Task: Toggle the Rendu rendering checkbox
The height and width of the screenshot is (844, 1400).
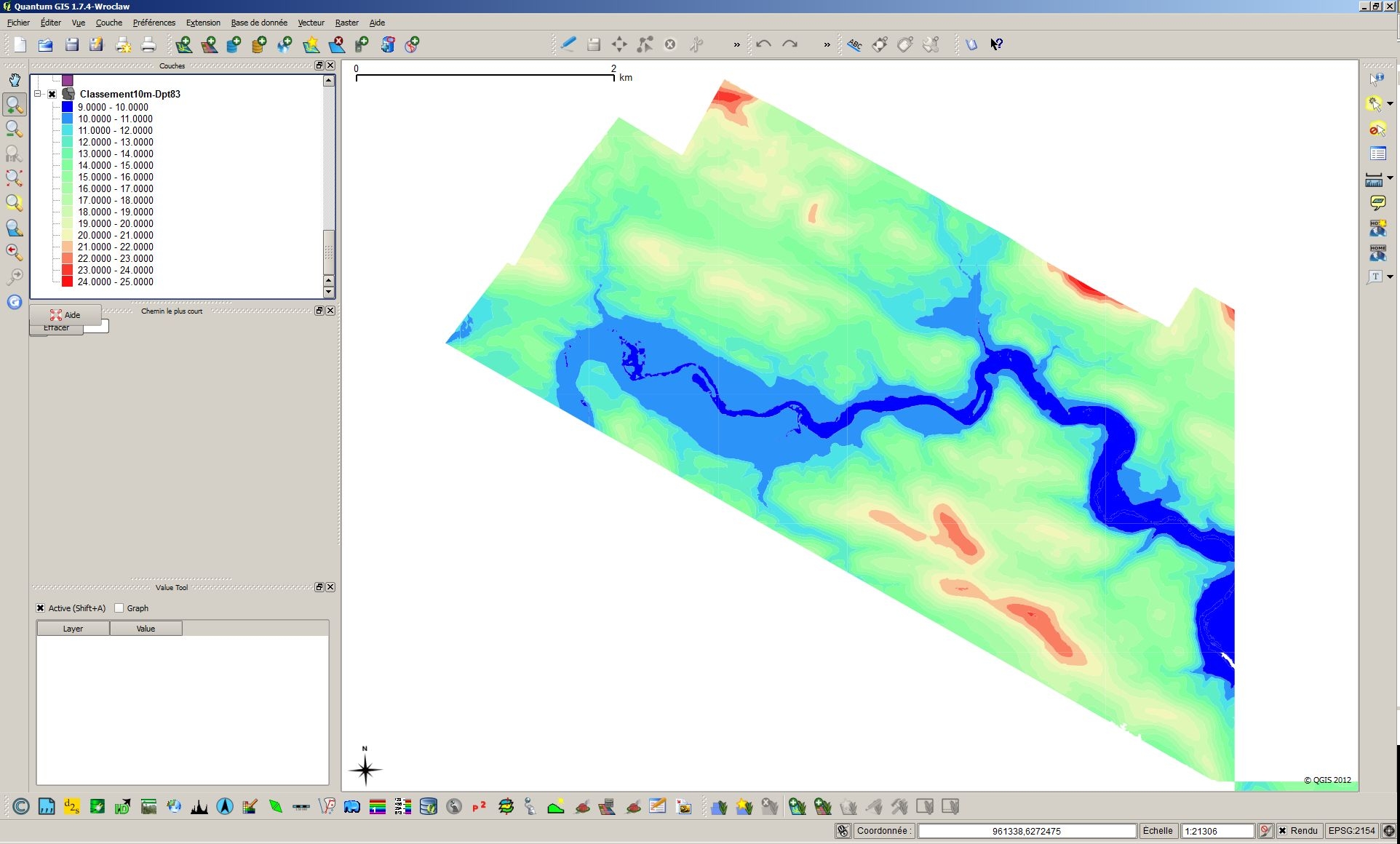Action: tap(1283, 831)
